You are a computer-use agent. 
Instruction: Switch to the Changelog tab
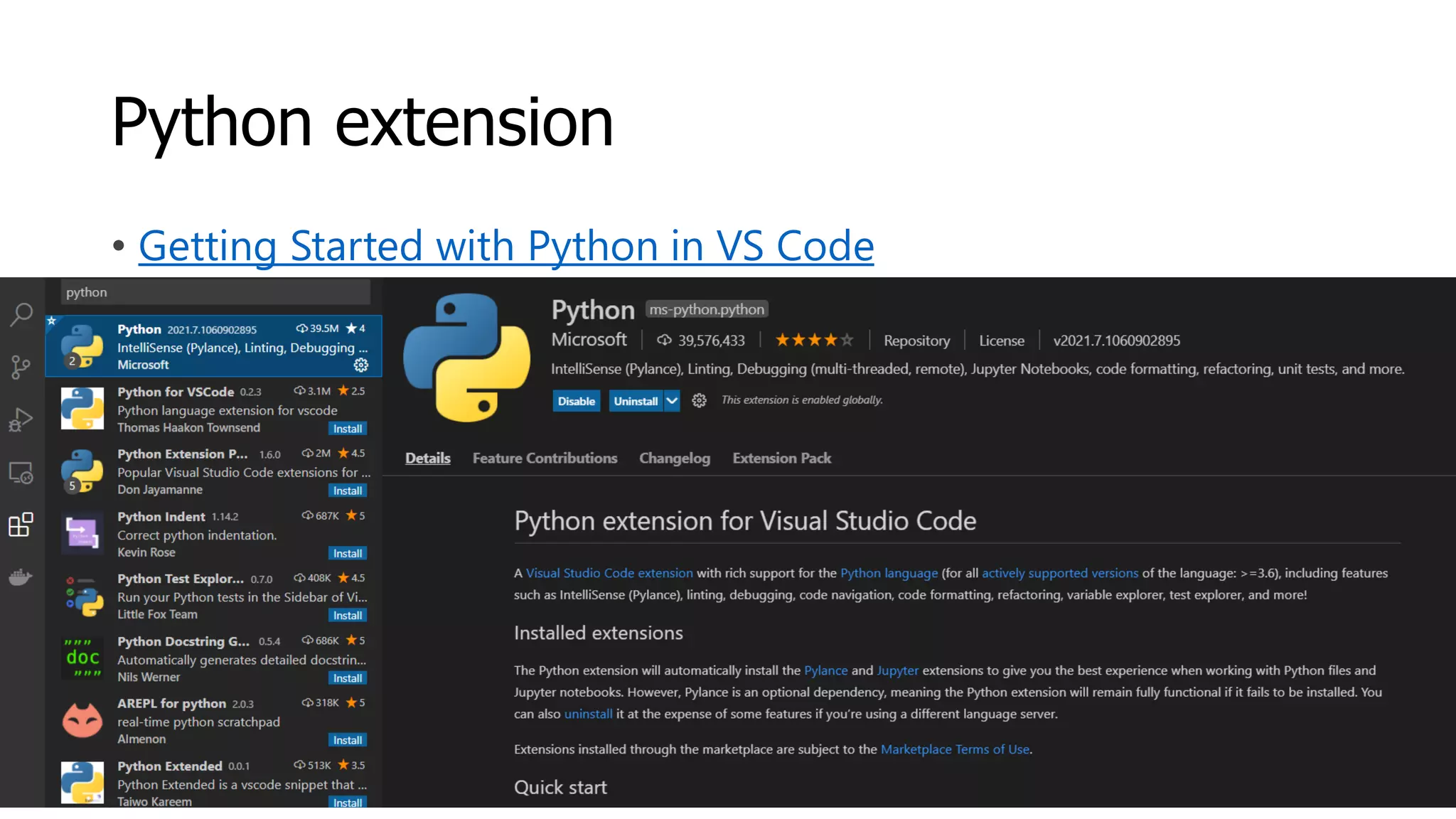point(675,459)
